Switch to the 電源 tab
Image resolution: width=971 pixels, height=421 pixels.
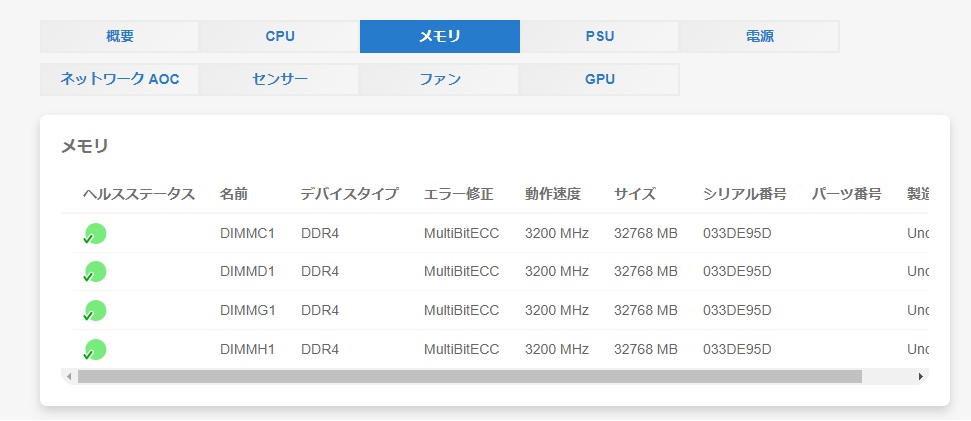tap(759, 37)
